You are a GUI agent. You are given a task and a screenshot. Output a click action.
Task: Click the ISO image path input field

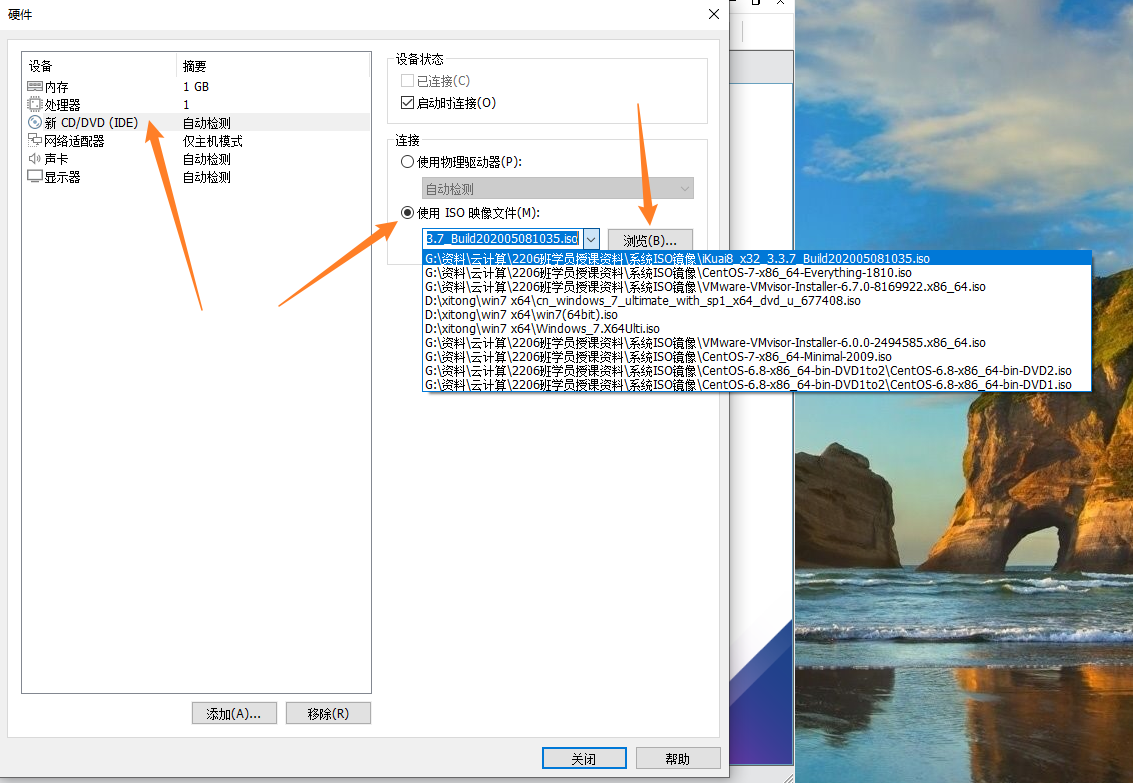[x=502, y=240]
